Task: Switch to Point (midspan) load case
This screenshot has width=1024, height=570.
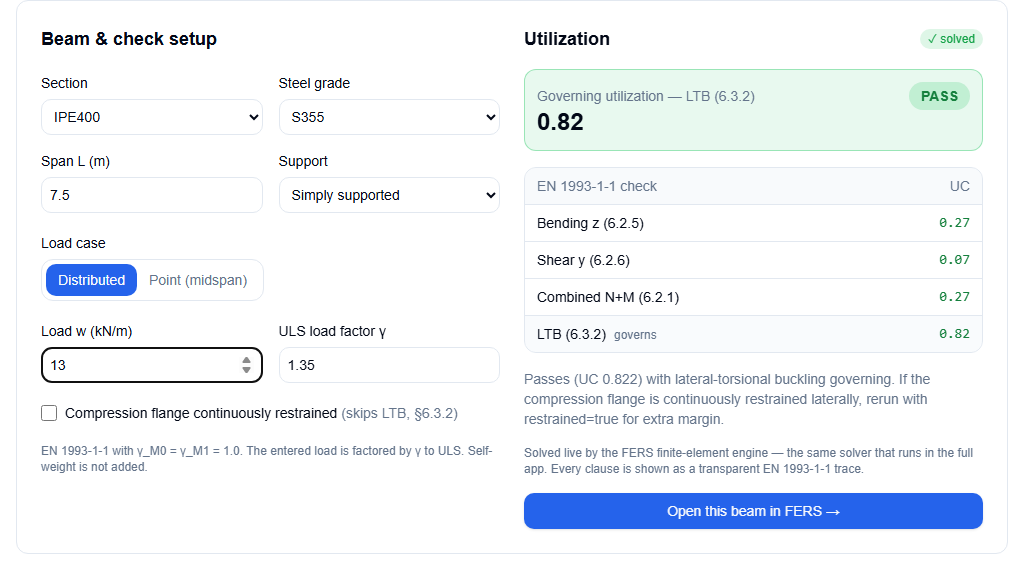Action: click(198, 280)
